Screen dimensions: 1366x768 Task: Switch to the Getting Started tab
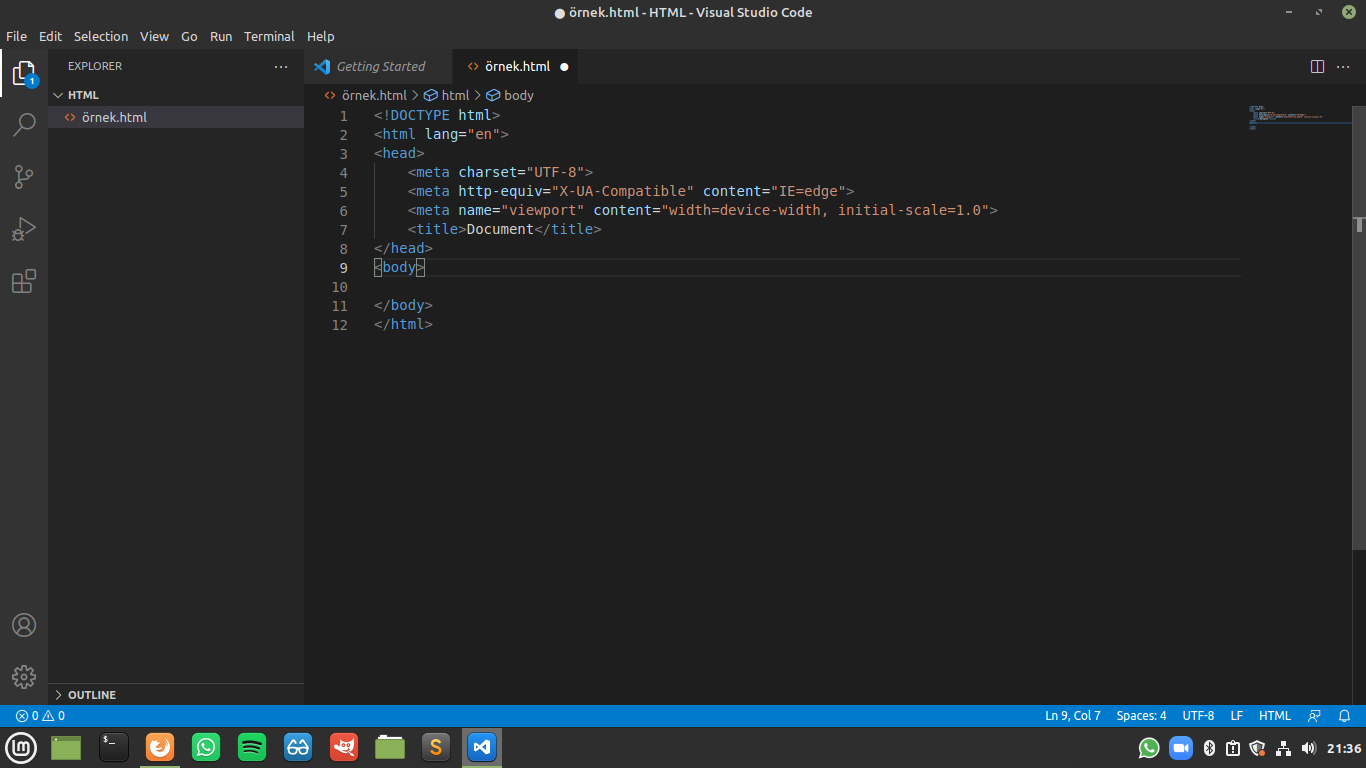(379, 66)
